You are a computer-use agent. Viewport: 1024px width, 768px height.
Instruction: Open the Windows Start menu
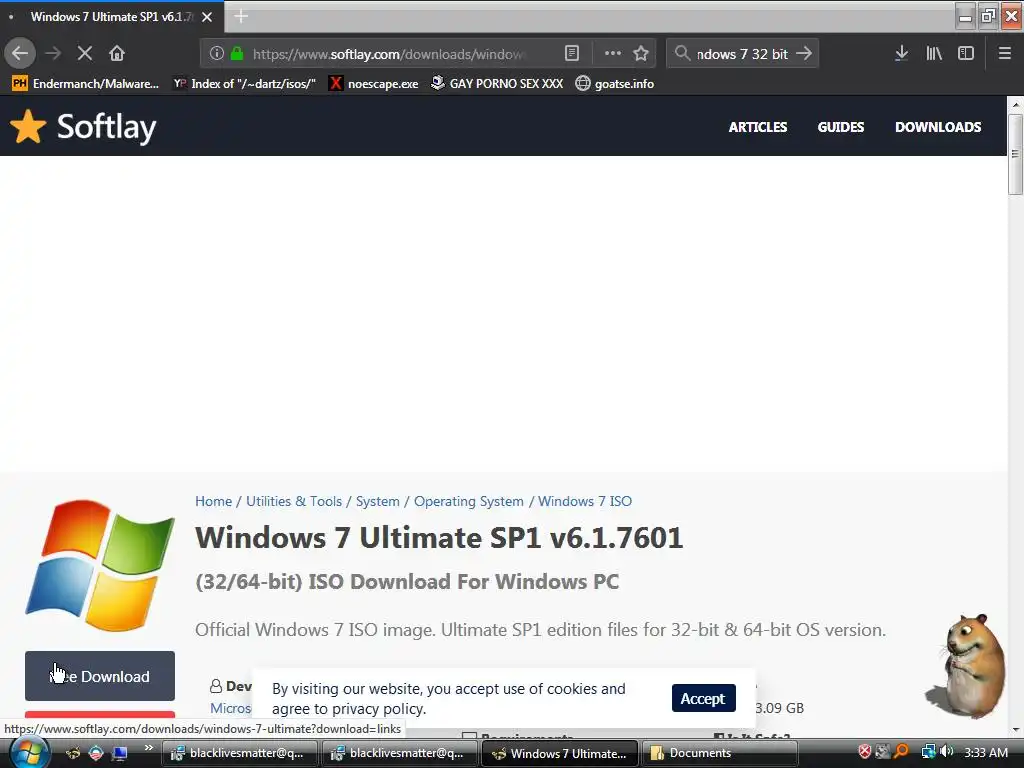click(29, 752)
